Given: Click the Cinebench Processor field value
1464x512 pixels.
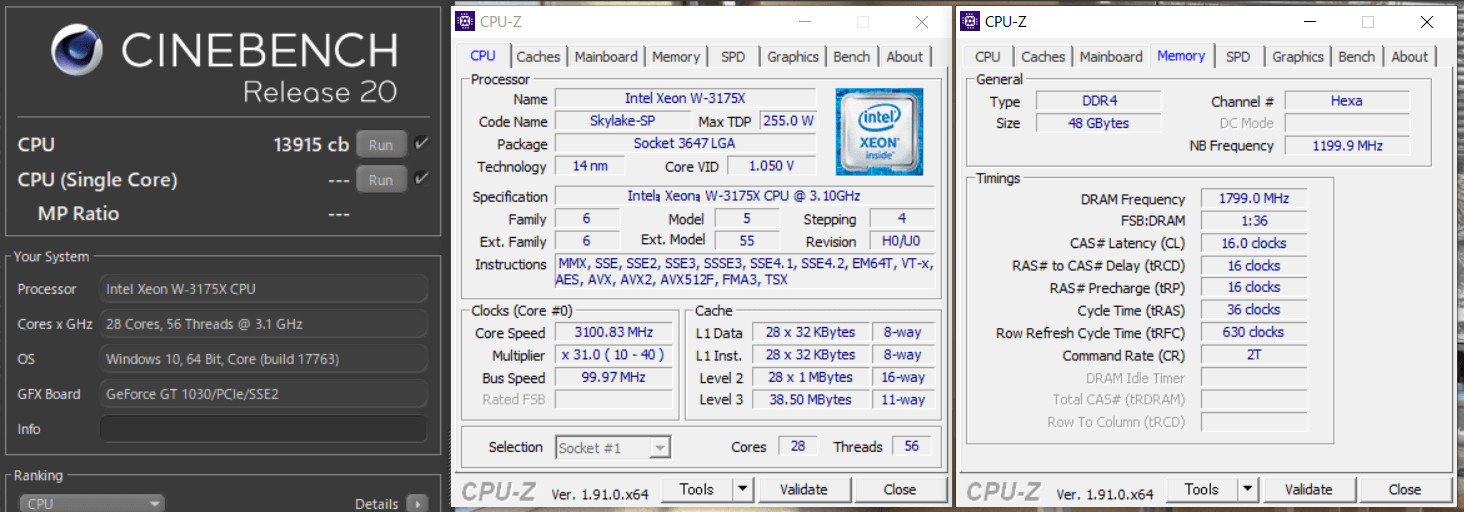Looking at the screenshot, I should click(264, 289).
